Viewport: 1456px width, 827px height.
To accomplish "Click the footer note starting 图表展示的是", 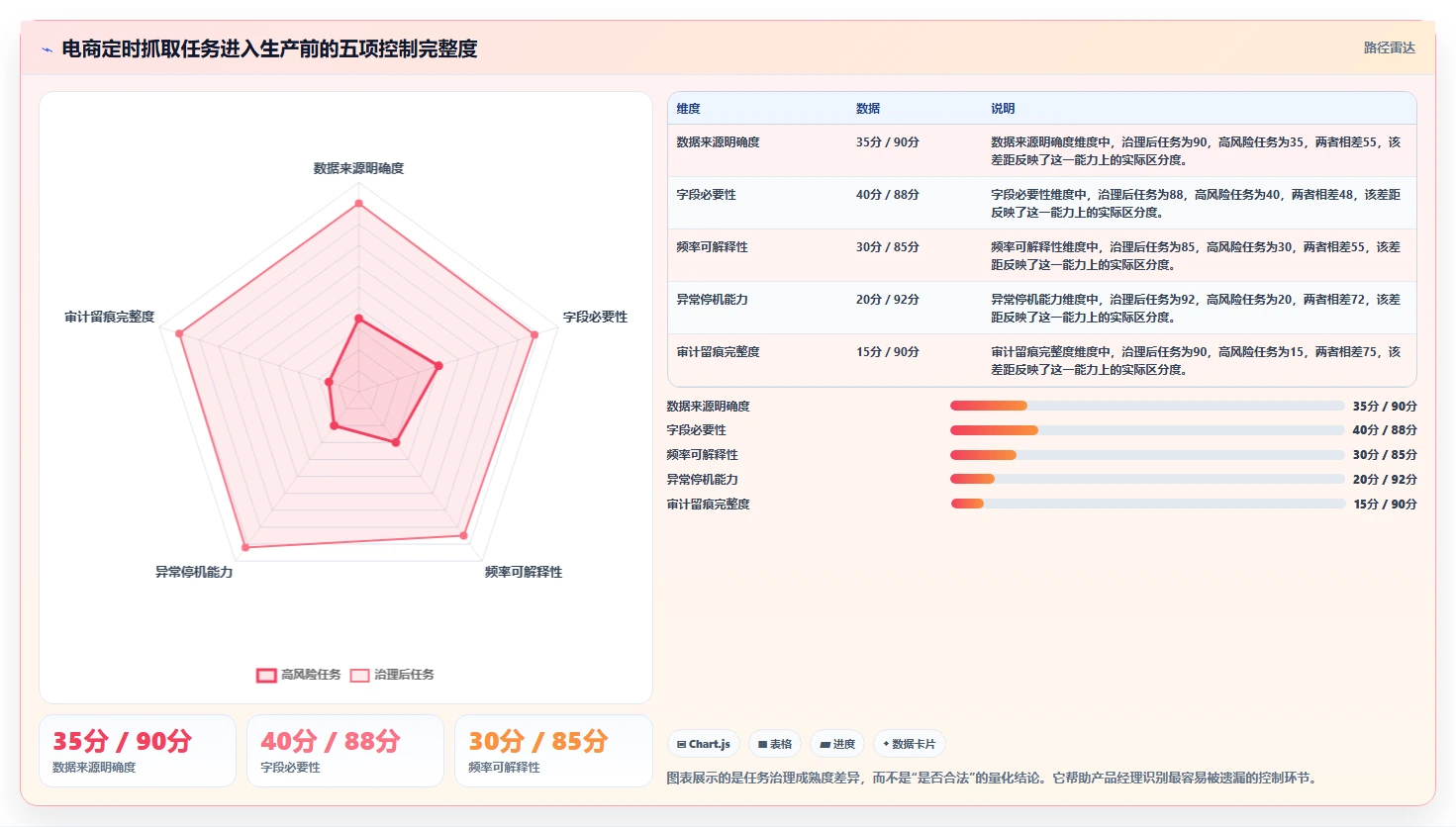I will 994,778.
